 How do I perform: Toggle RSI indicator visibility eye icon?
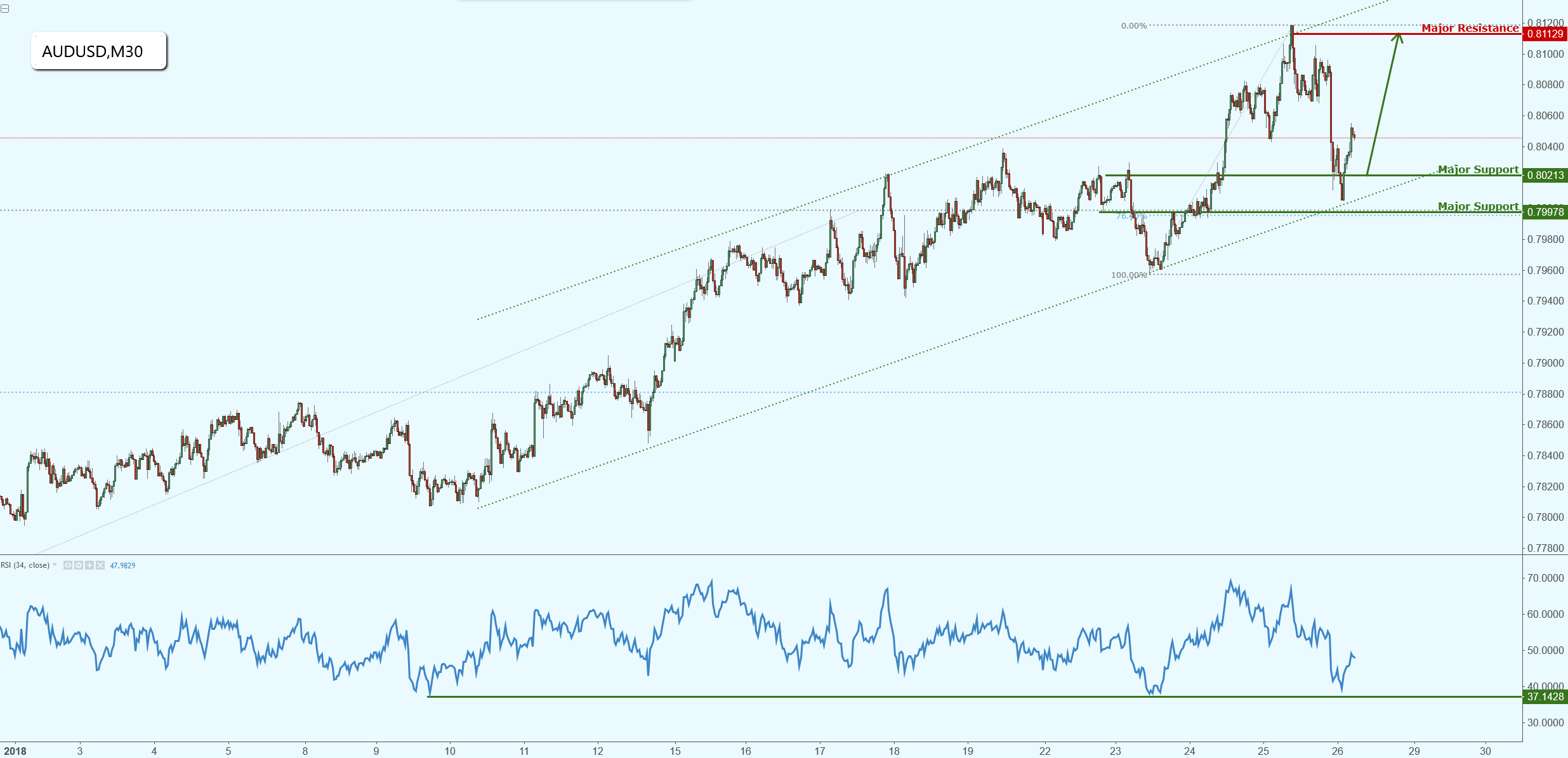coord(68,565)
